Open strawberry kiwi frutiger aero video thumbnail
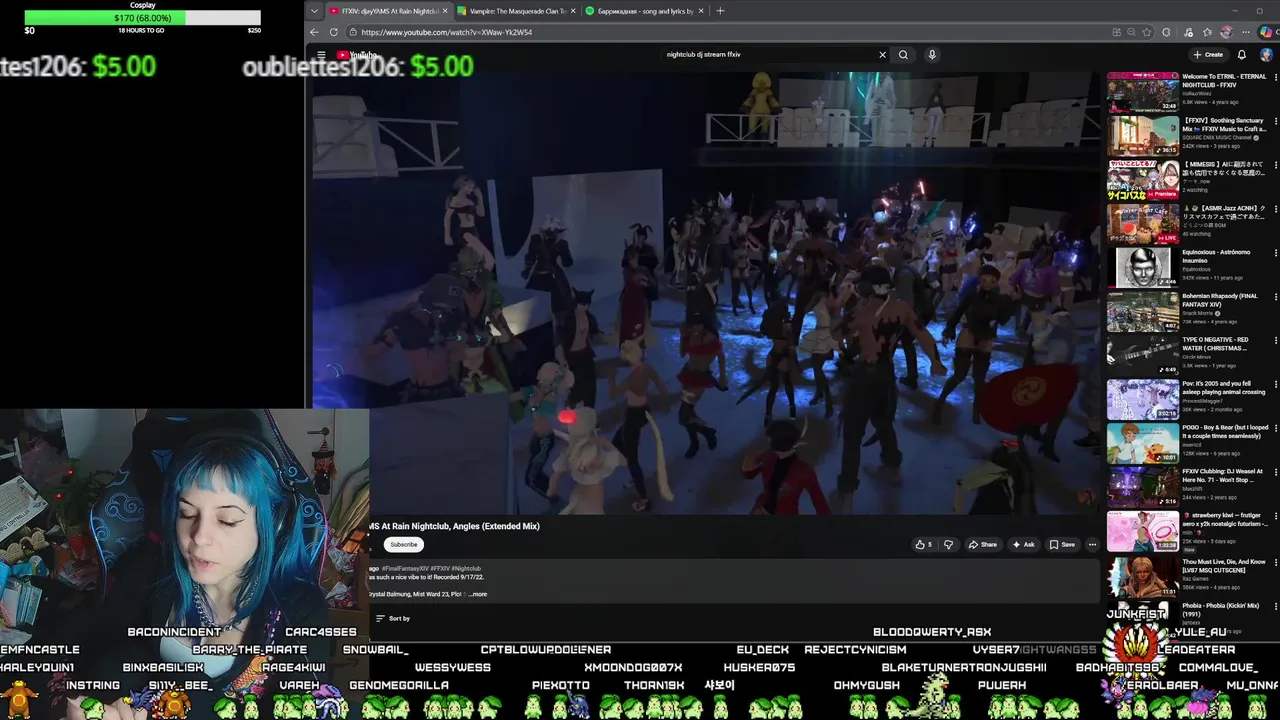The height and width of the screenshot is (720, 1280). (x=1143, y=531)
